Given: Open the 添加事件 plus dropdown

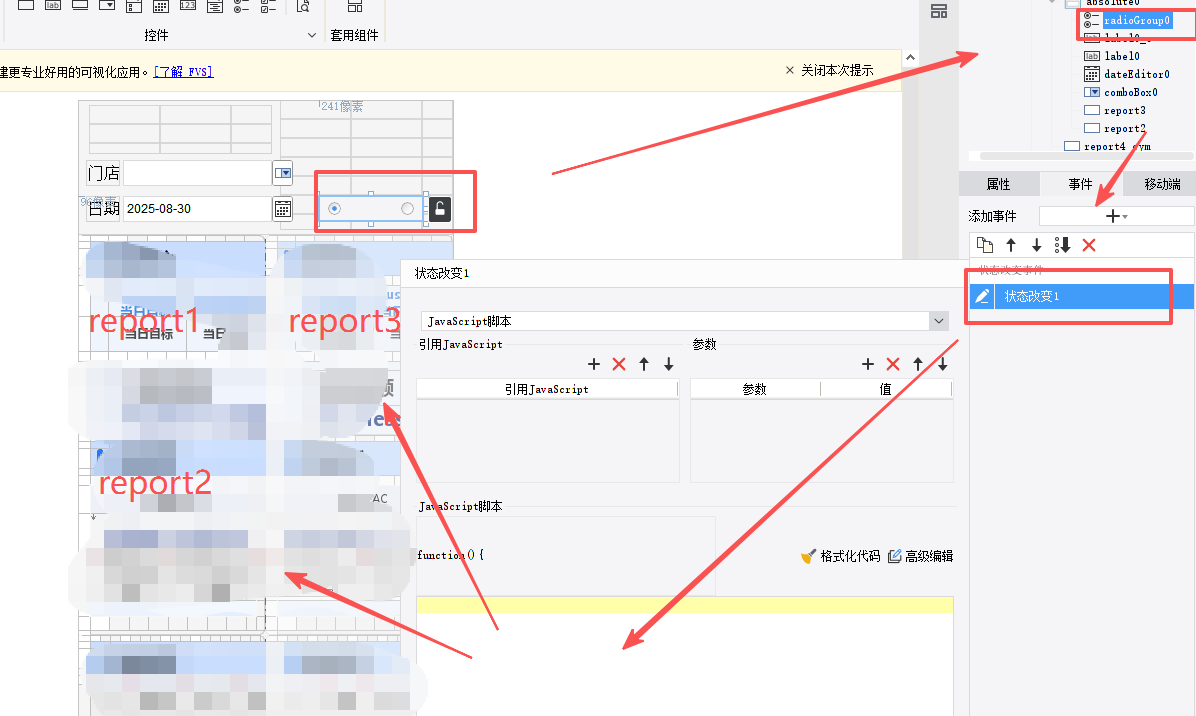Looking at the screenshot, I should tap(1117, 217).
